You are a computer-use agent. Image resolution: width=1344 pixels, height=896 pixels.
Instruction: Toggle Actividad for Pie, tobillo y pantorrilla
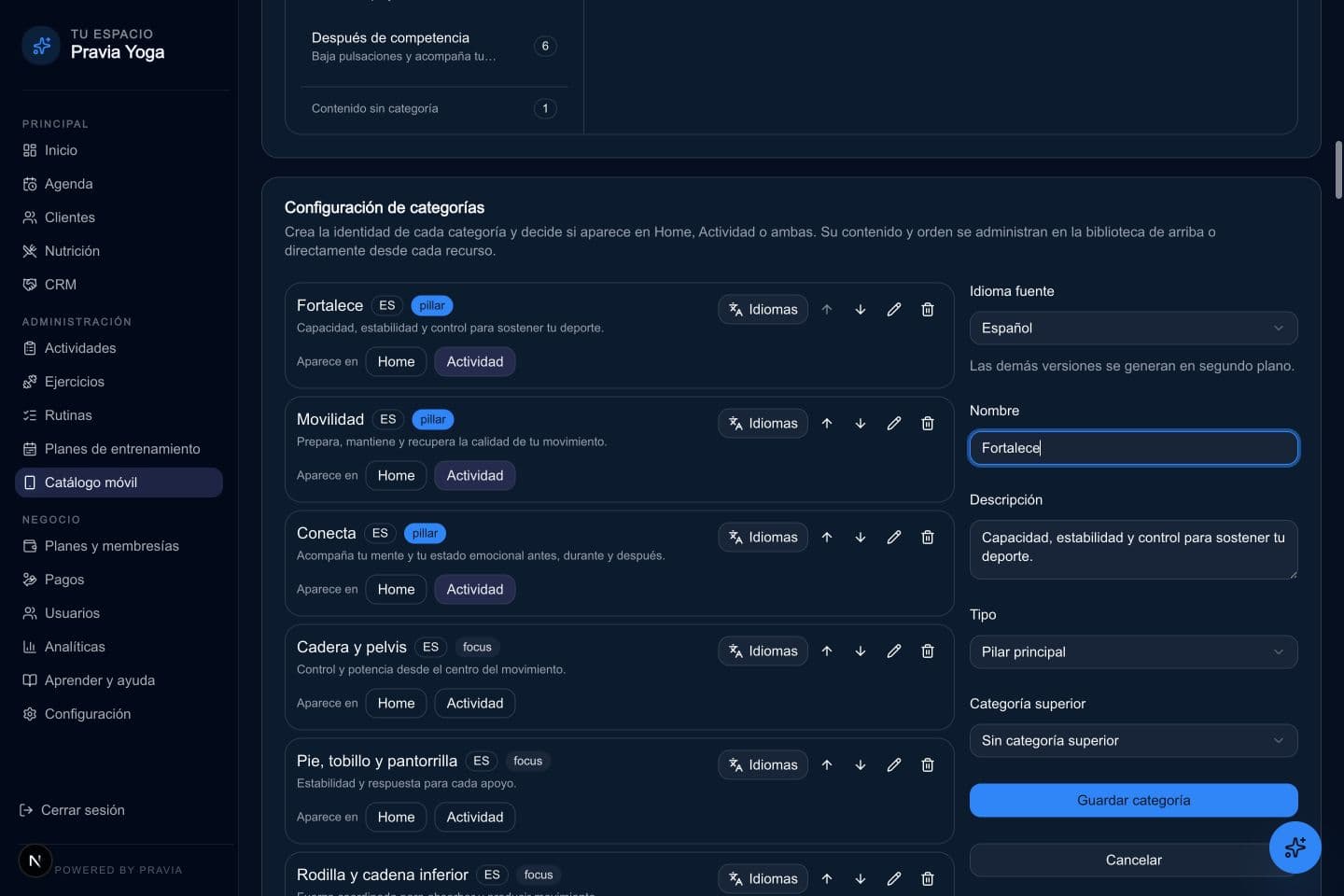click(474, 817)
